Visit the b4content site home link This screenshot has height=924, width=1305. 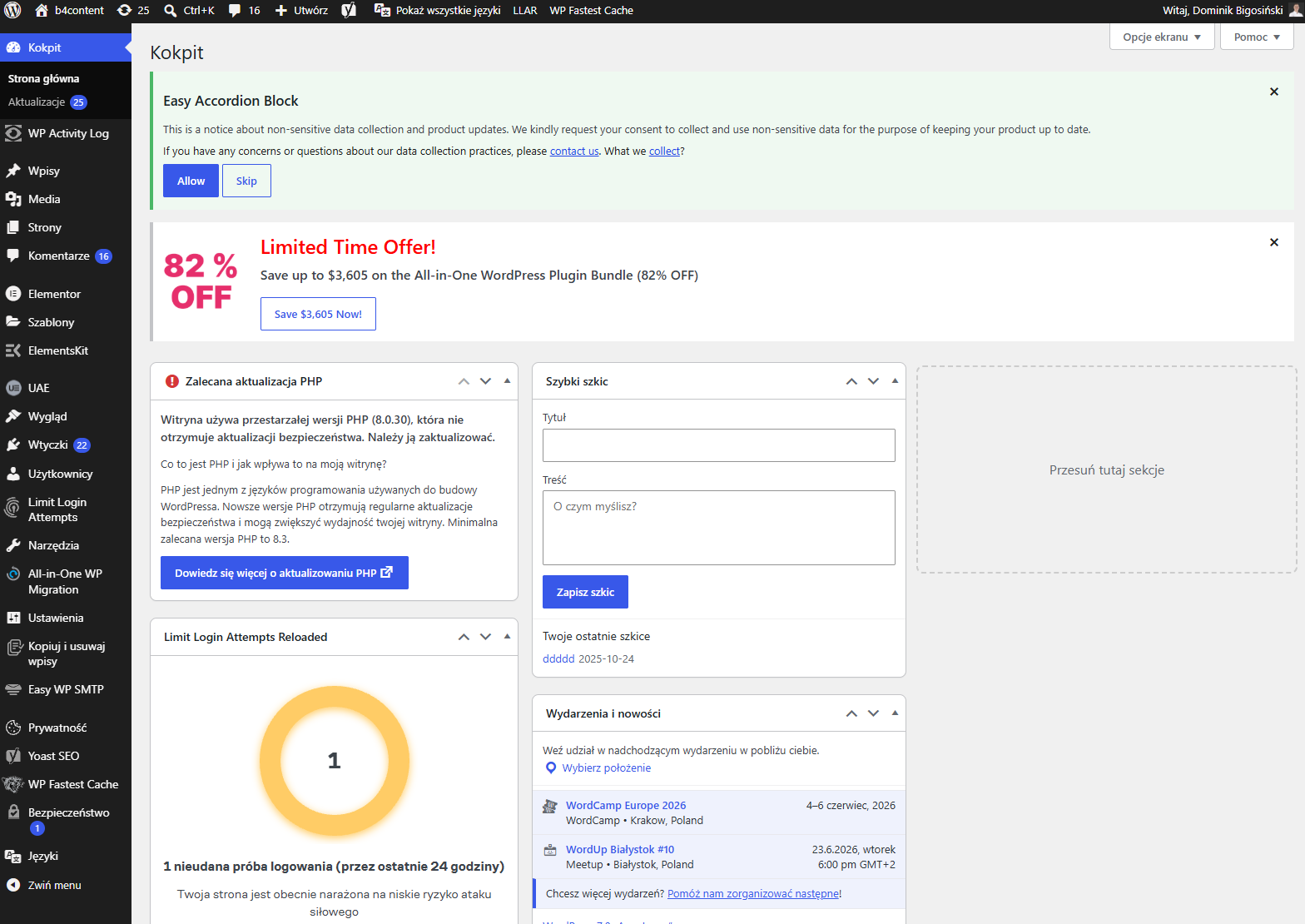[x=70, y=10]
